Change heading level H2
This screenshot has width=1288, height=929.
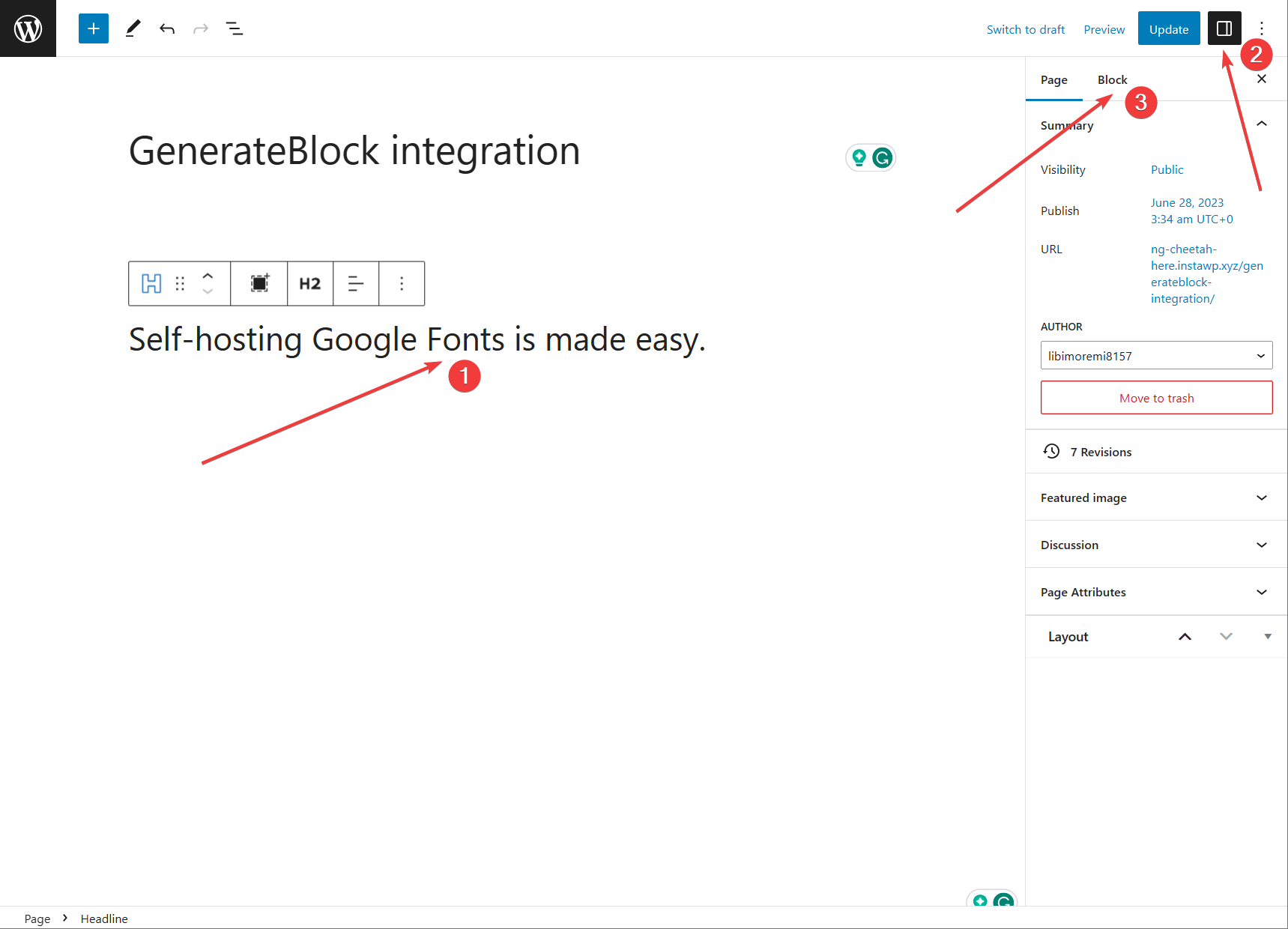pos(310,283)
